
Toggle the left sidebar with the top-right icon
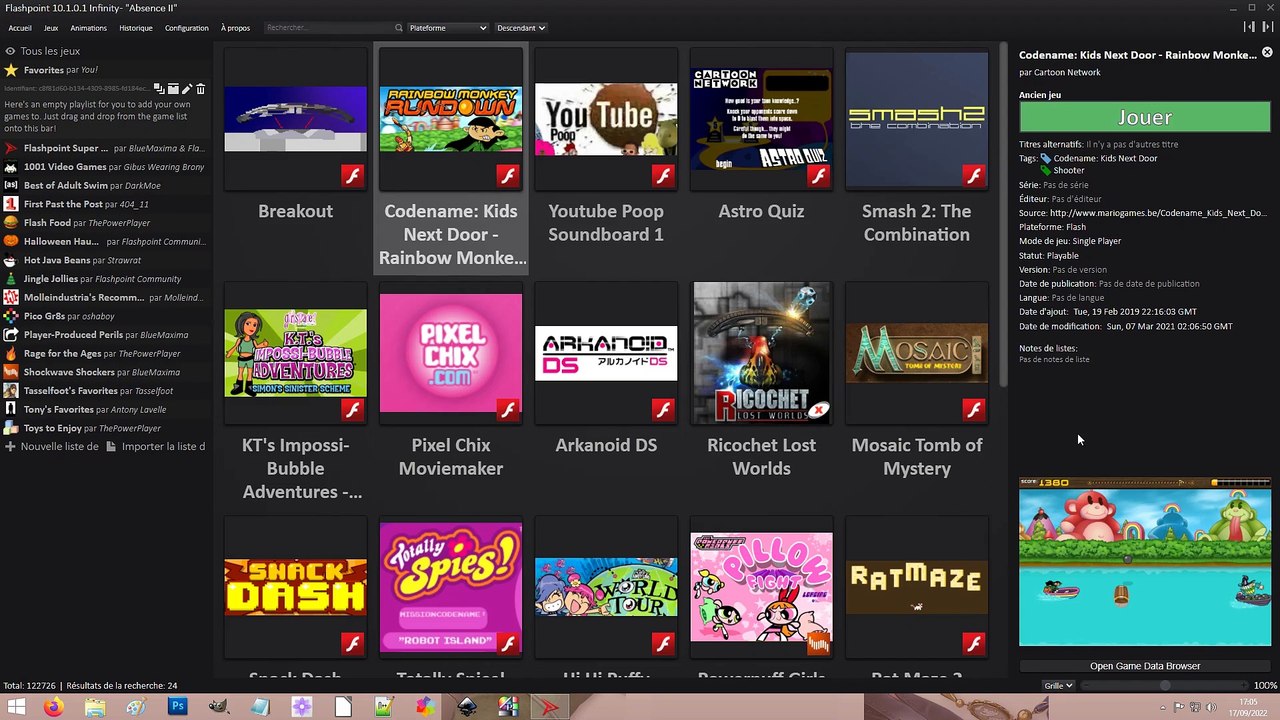(x=1250, y=27)
